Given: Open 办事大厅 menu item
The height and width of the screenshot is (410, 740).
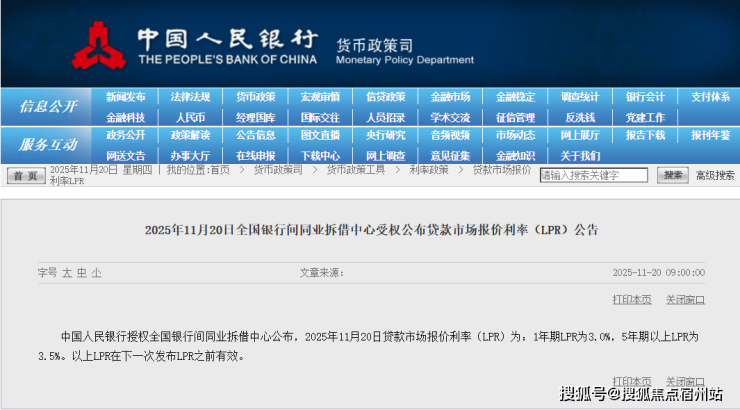Looking at the screenshot, I should click(x=190, y=156).
